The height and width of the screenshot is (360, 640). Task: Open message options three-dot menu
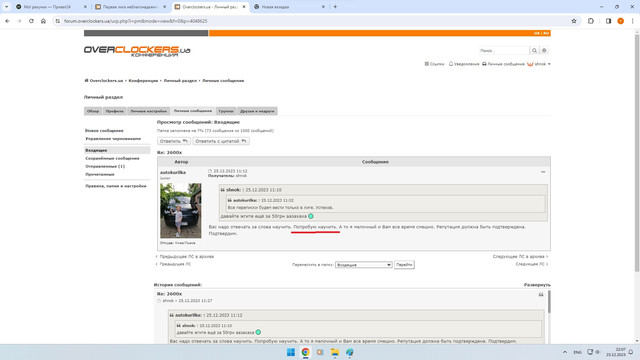tap(543, 172)
